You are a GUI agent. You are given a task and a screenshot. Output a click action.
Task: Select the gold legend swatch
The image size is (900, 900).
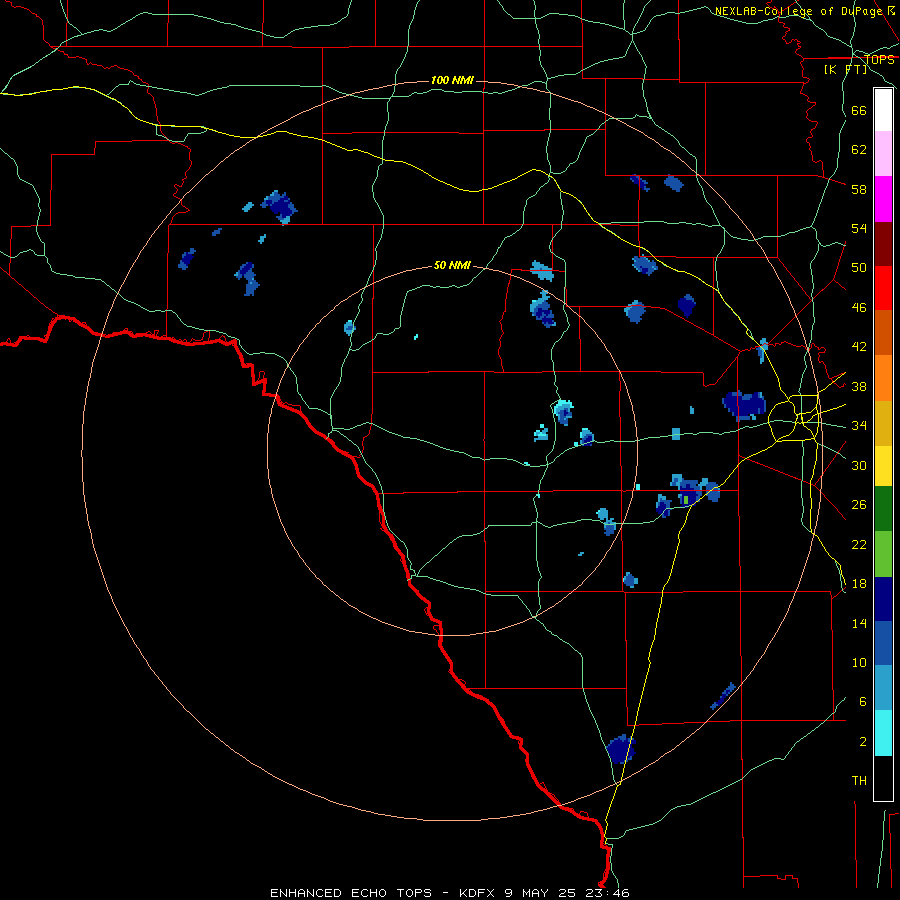click(883, 423)
